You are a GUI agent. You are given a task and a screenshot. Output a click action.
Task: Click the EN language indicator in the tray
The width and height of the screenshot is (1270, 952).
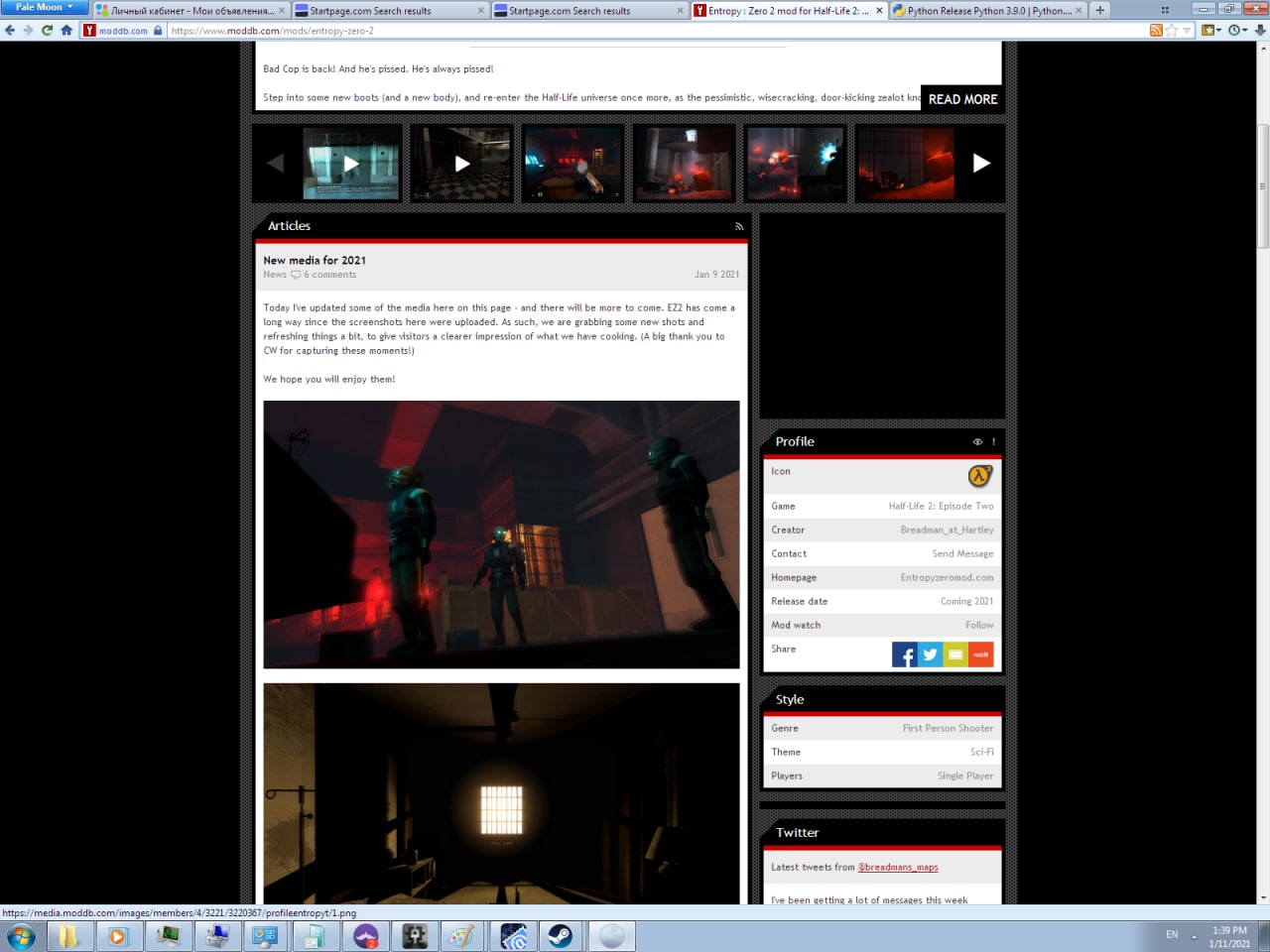click(1172, 934)
